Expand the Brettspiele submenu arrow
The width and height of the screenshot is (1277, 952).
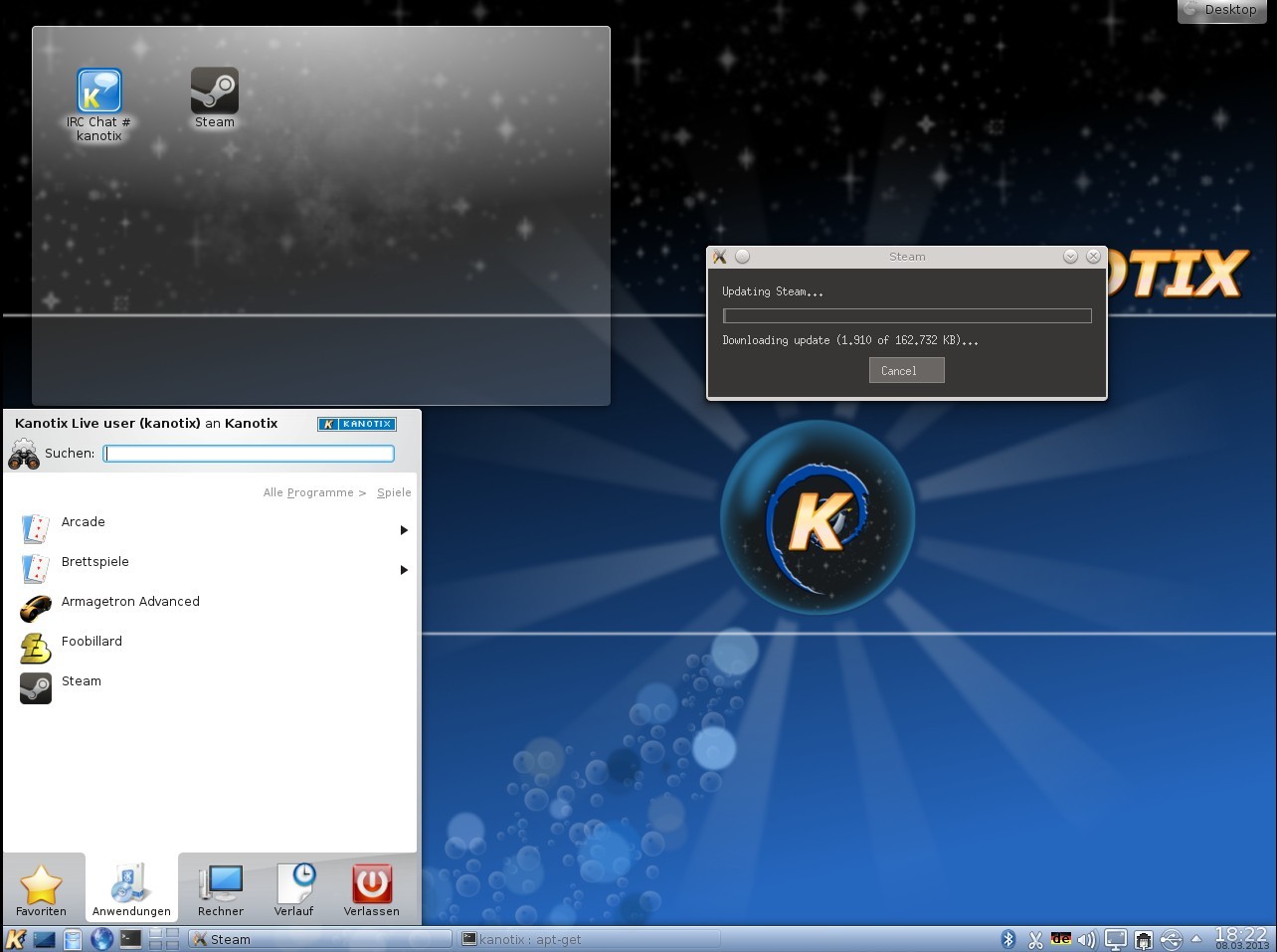pyautogui.click(x=404, y=570)
